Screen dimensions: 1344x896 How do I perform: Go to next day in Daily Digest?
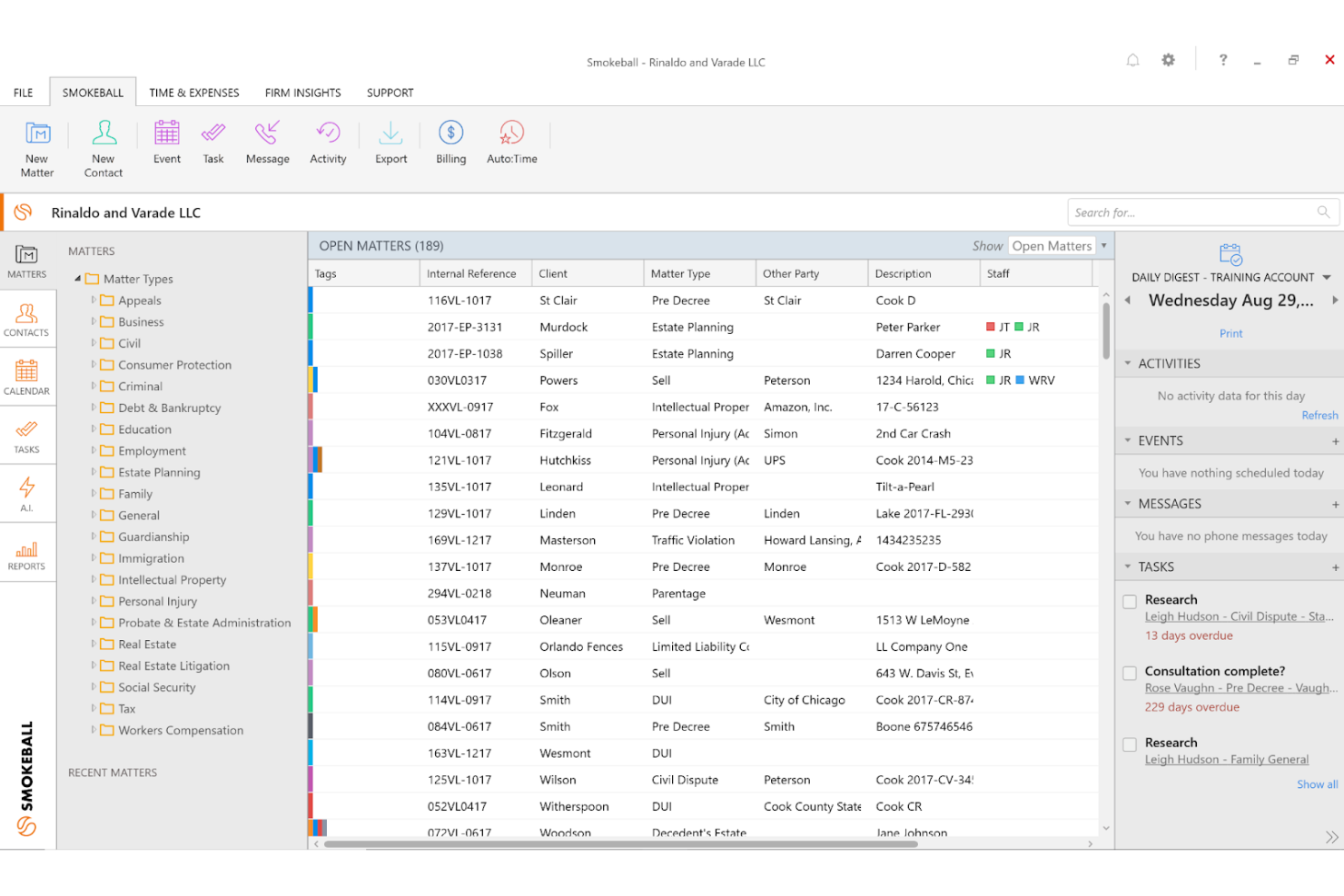pos(1335,300)
